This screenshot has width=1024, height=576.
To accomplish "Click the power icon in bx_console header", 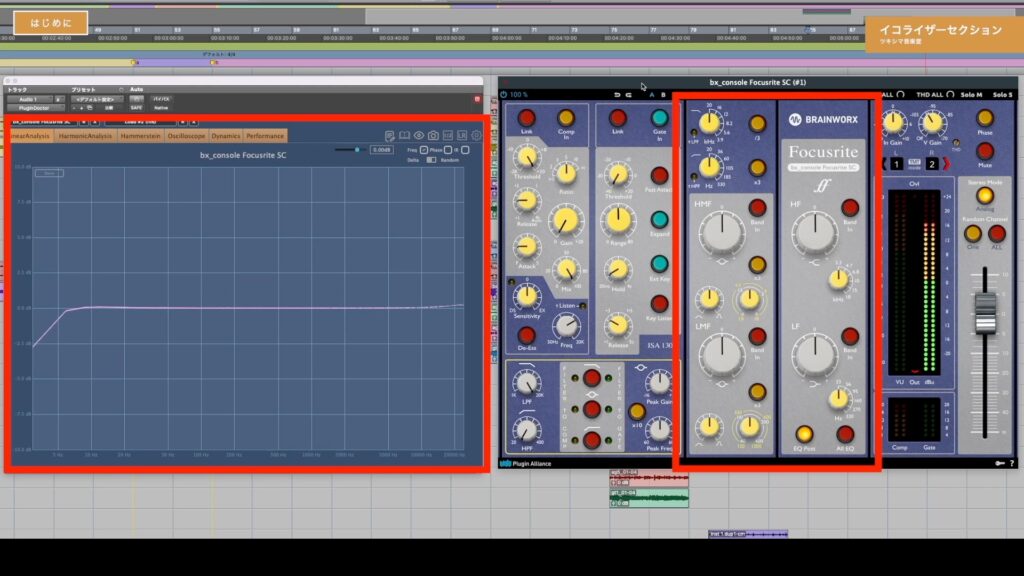I will pyautogui.click(x=504, y=95).
